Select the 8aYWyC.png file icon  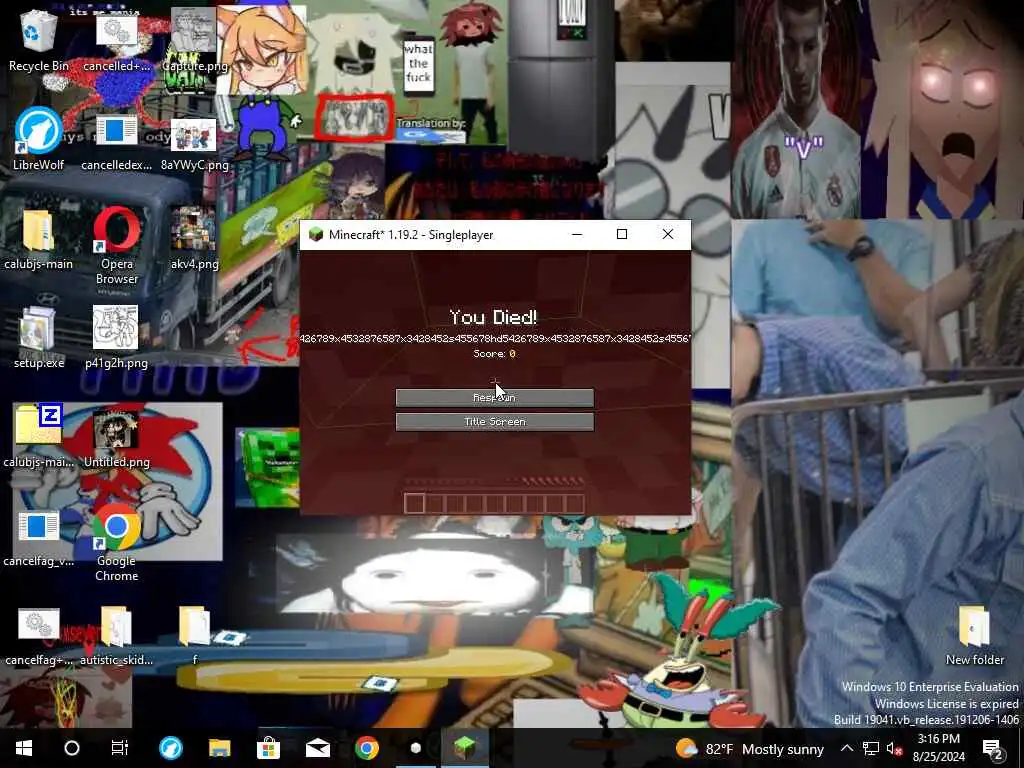pos(194,144)
